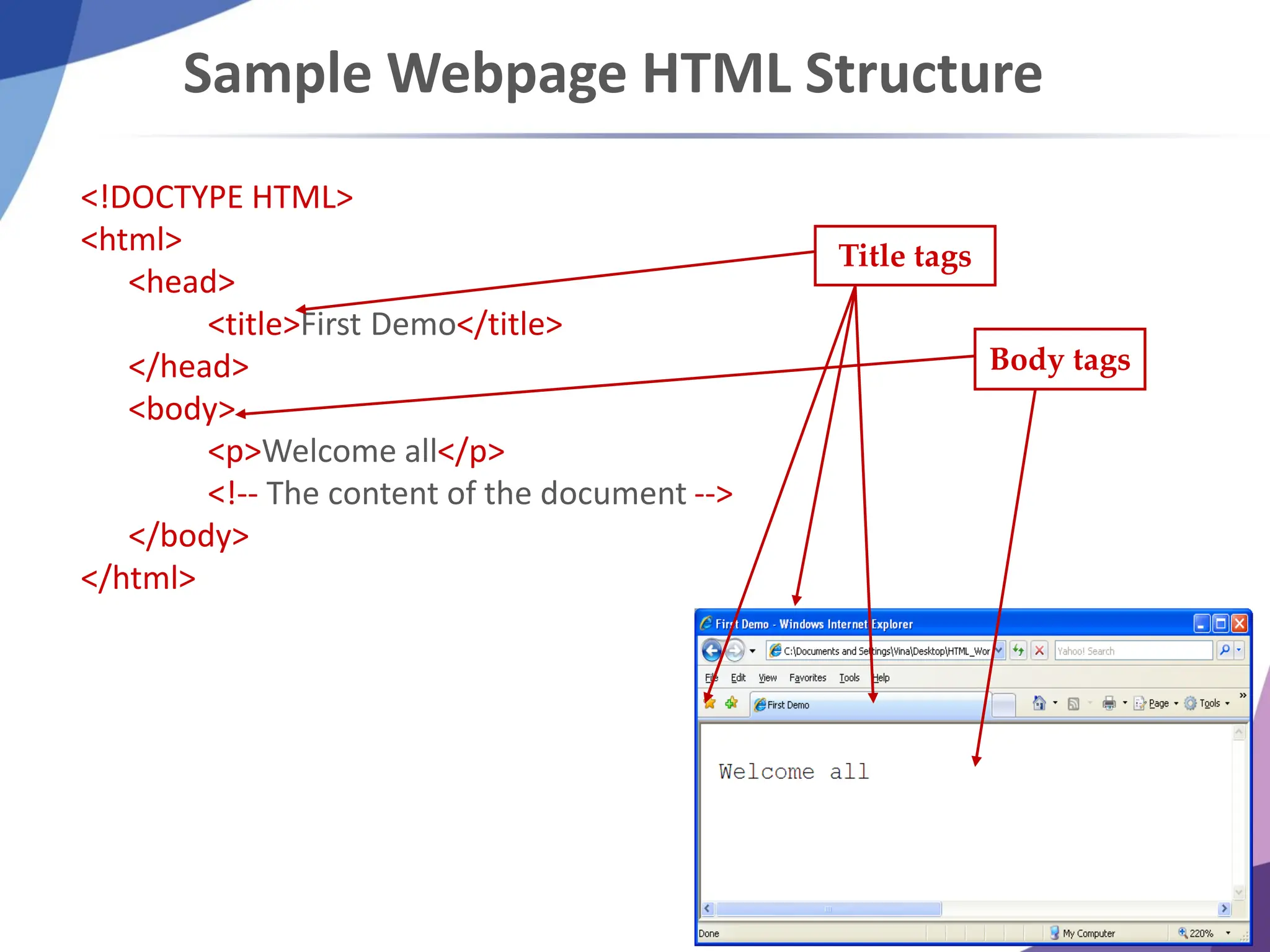Image resolution: width=1270 pixels, height=952 pixels.
Task: Click the magnifier Search button
Action: [x=1225, y=650]
